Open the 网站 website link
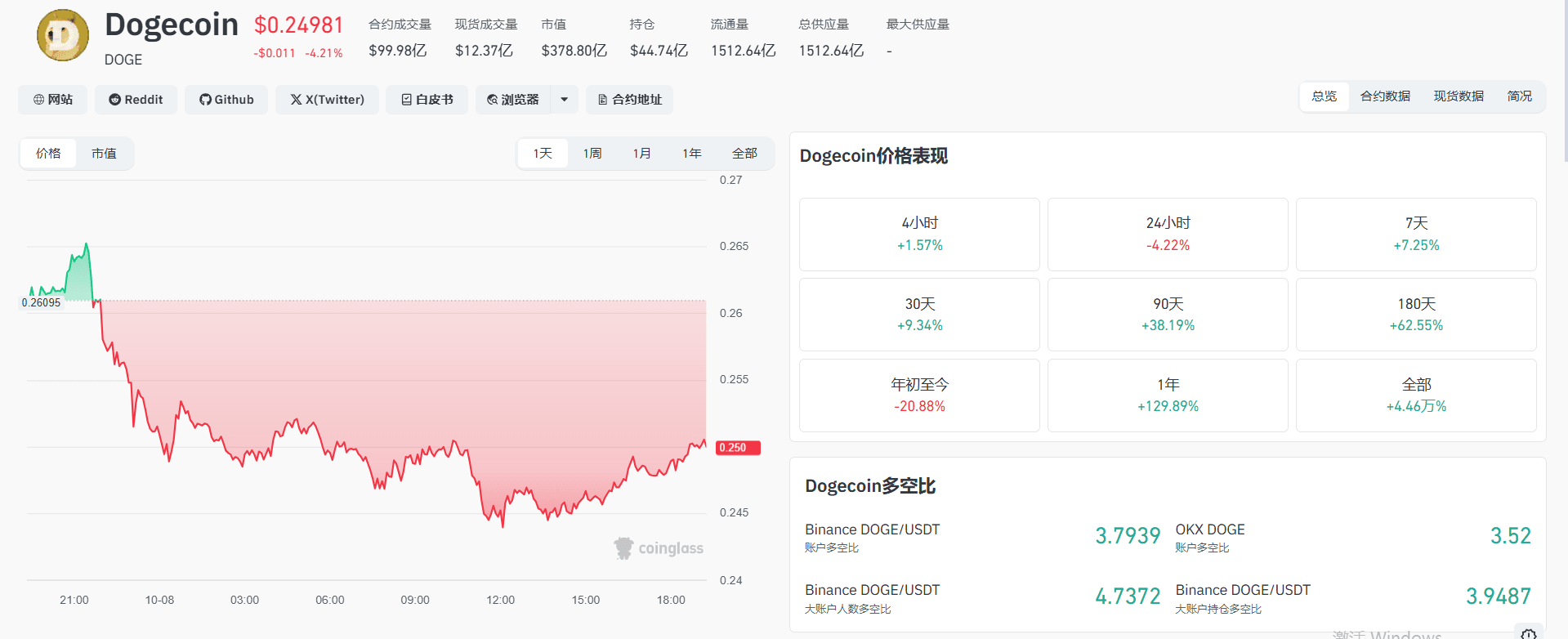This screenshot has height=639, width=1568. [53, 100]
